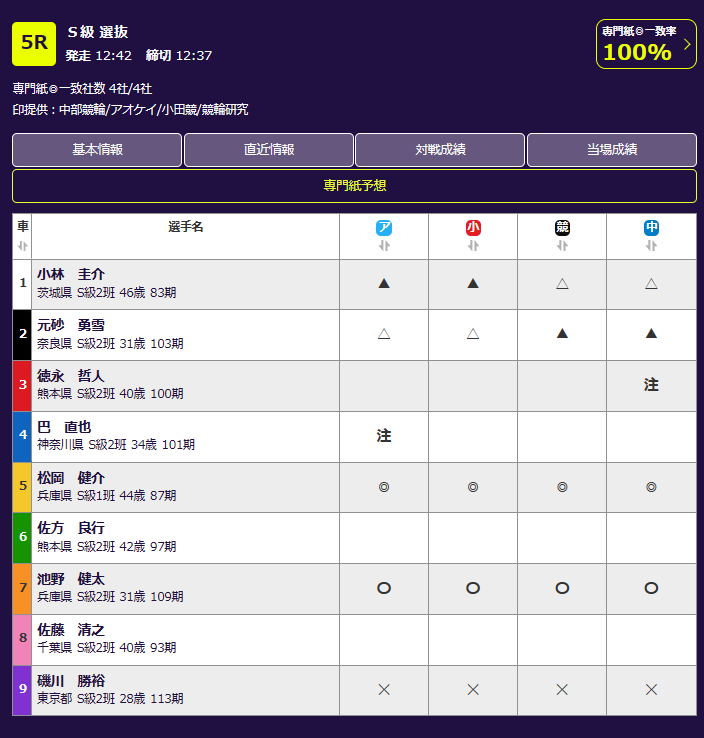The height and width of the screenshot is (738, 704).
Task: Click the × mark for 磯川 勝裕 in 小 column
Action: pos(473,690)
